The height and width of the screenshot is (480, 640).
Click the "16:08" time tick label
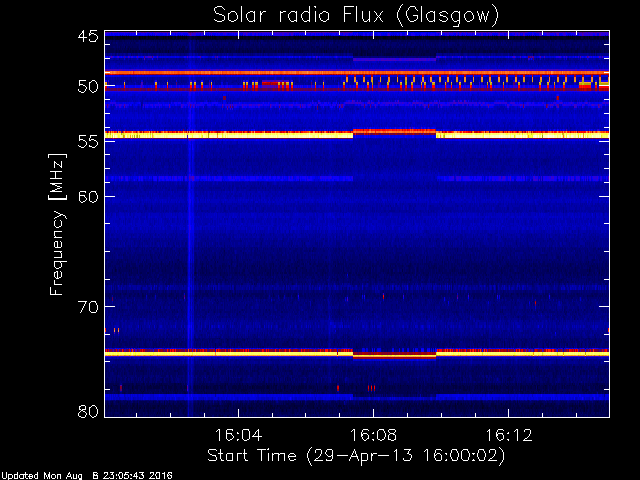point(373,435)
